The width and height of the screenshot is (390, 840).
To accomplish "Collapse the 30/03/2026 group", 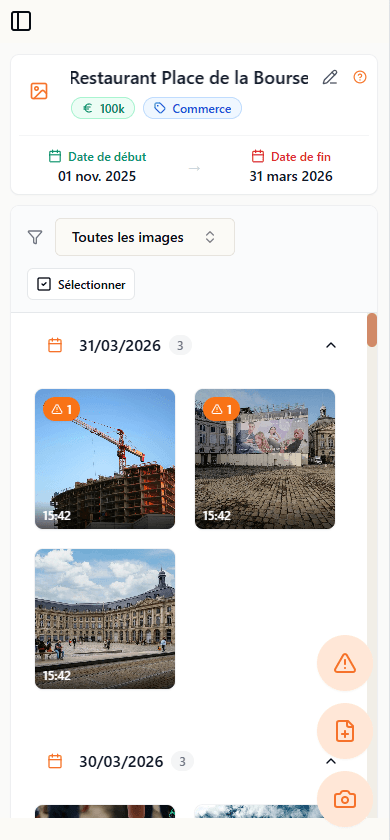I will coord(331,761).
